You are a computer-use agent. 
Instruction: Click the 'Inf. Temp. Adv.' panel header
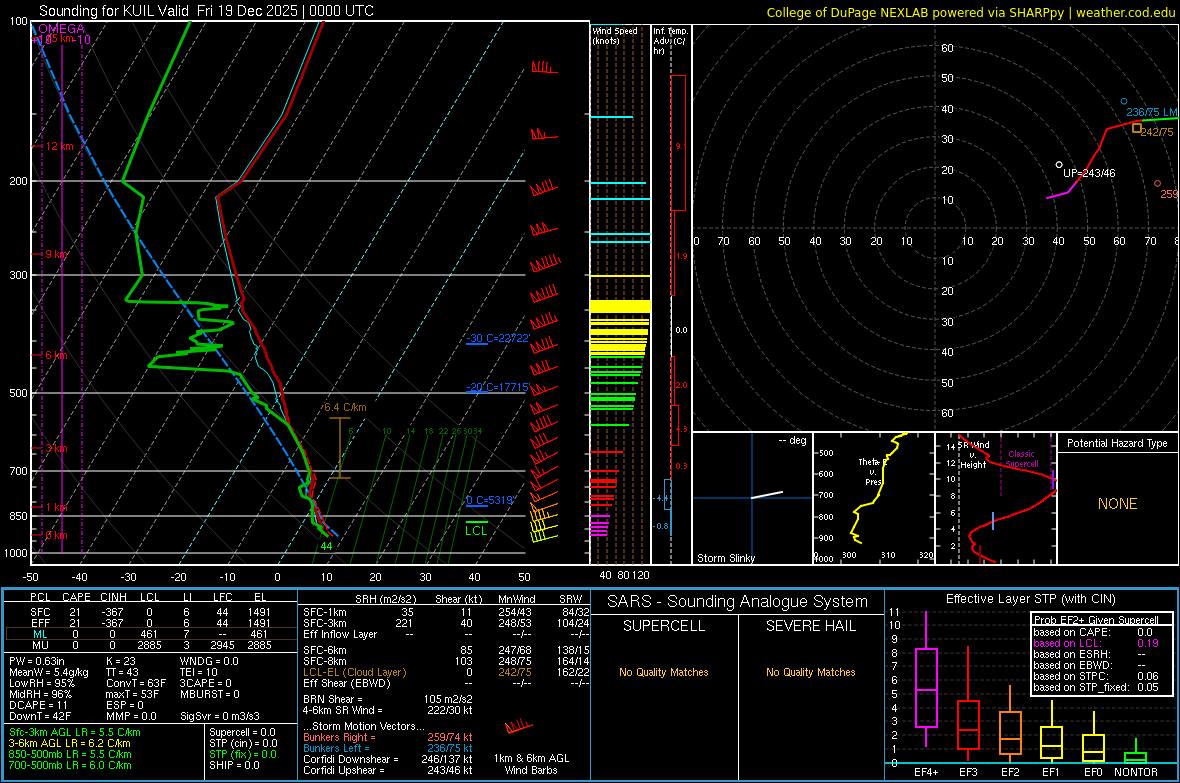(671, 41)
